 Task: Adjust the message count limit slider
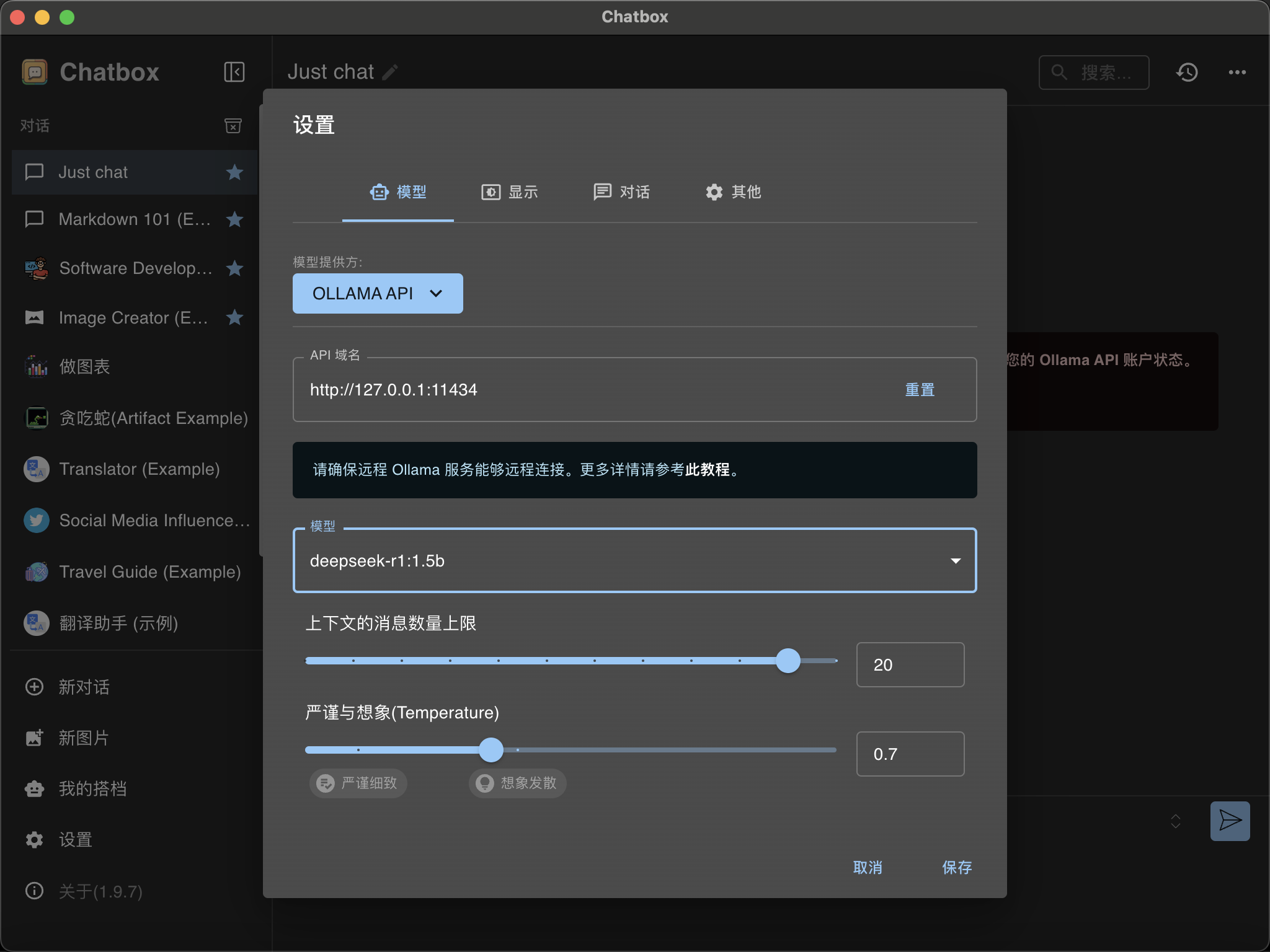pyautogui.click(x=788, y=661)
